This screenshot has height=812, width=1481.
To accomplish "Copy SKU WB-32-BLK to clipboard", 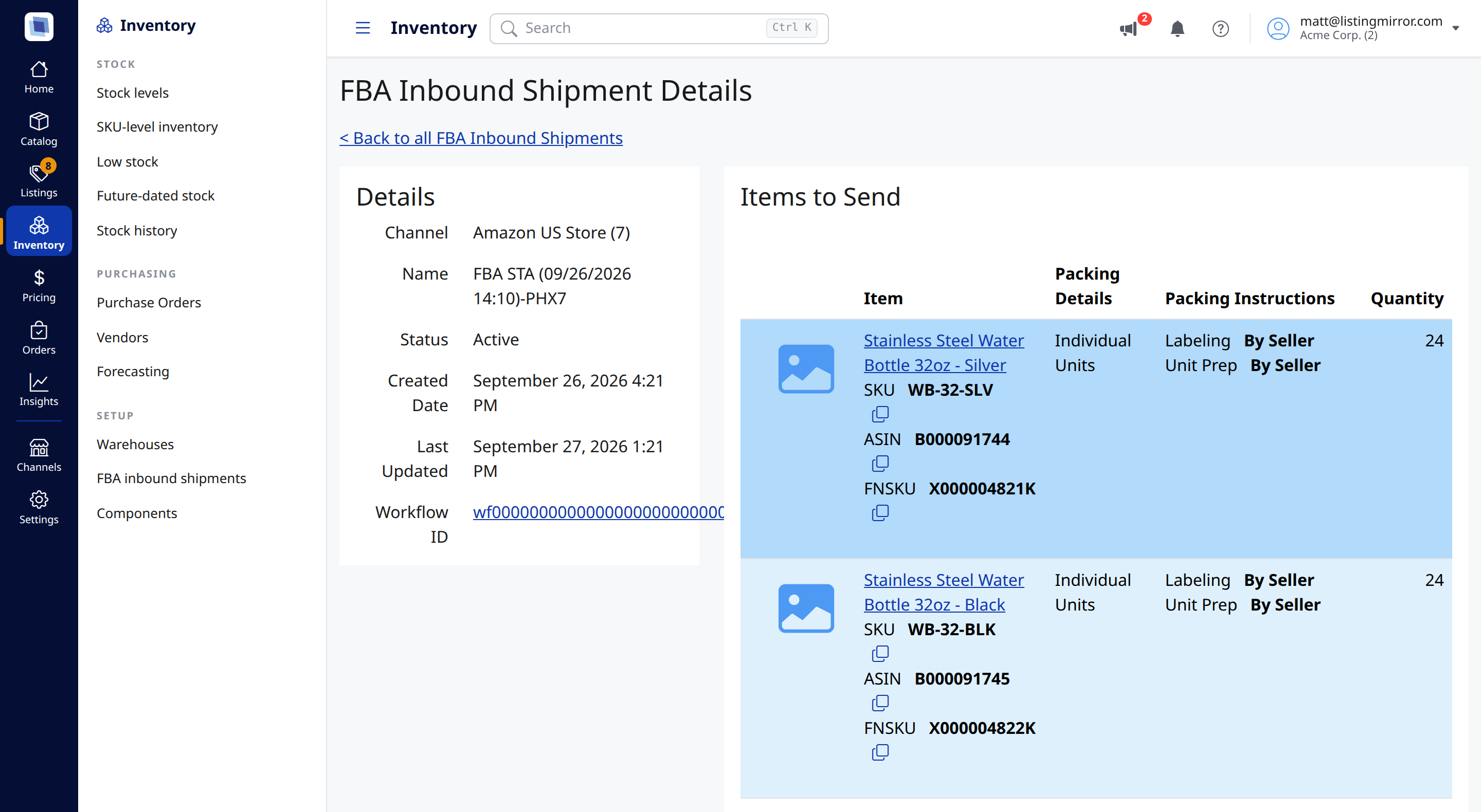I will tap(880, 653).
